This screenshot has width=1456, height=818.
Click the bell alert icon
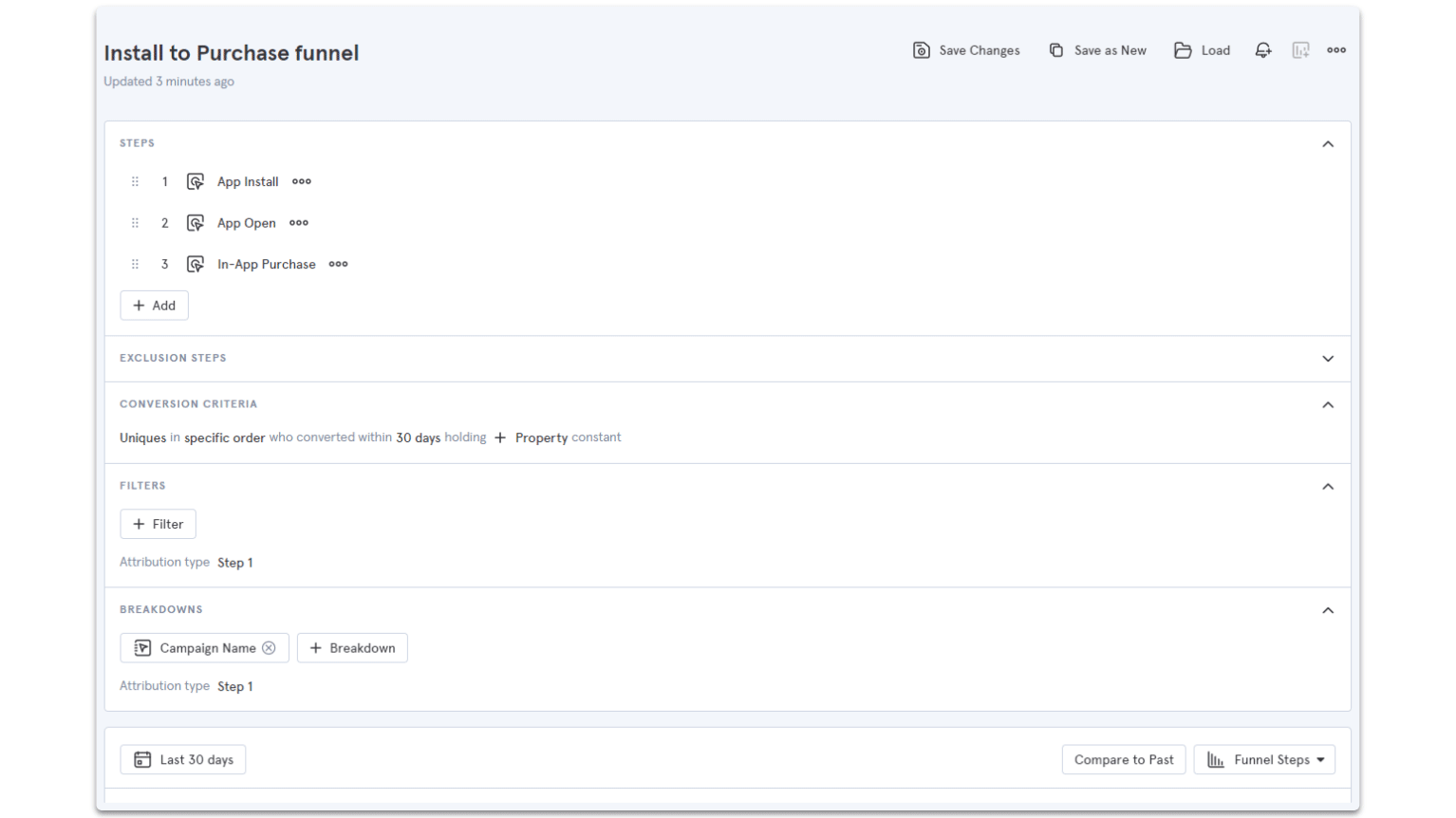pos(1263,50)
